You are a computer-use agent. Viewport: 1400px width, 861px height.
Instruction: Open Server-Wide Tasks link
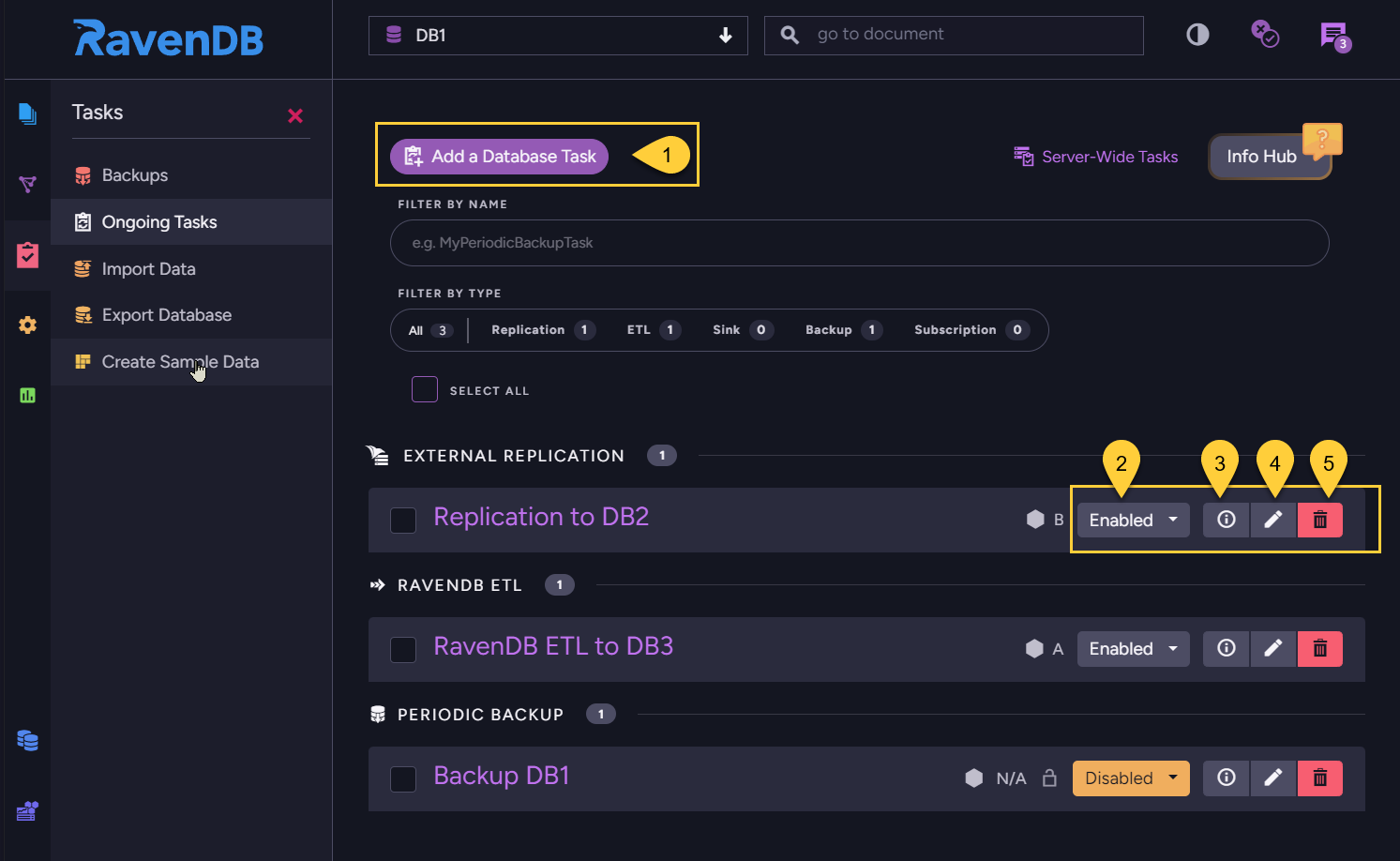point(1095,157)
